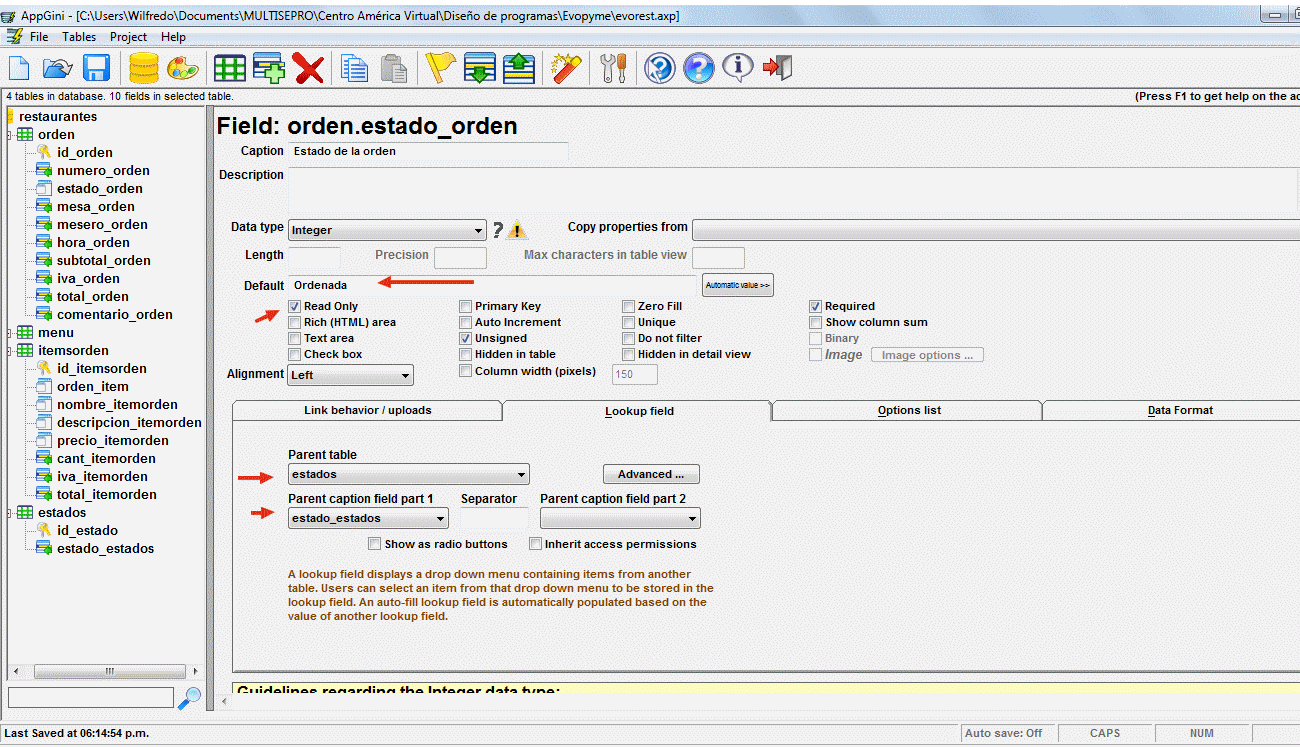1300x747 pixels.
Task: Paste with the clipboard toolbar icon
Action: 394,68
